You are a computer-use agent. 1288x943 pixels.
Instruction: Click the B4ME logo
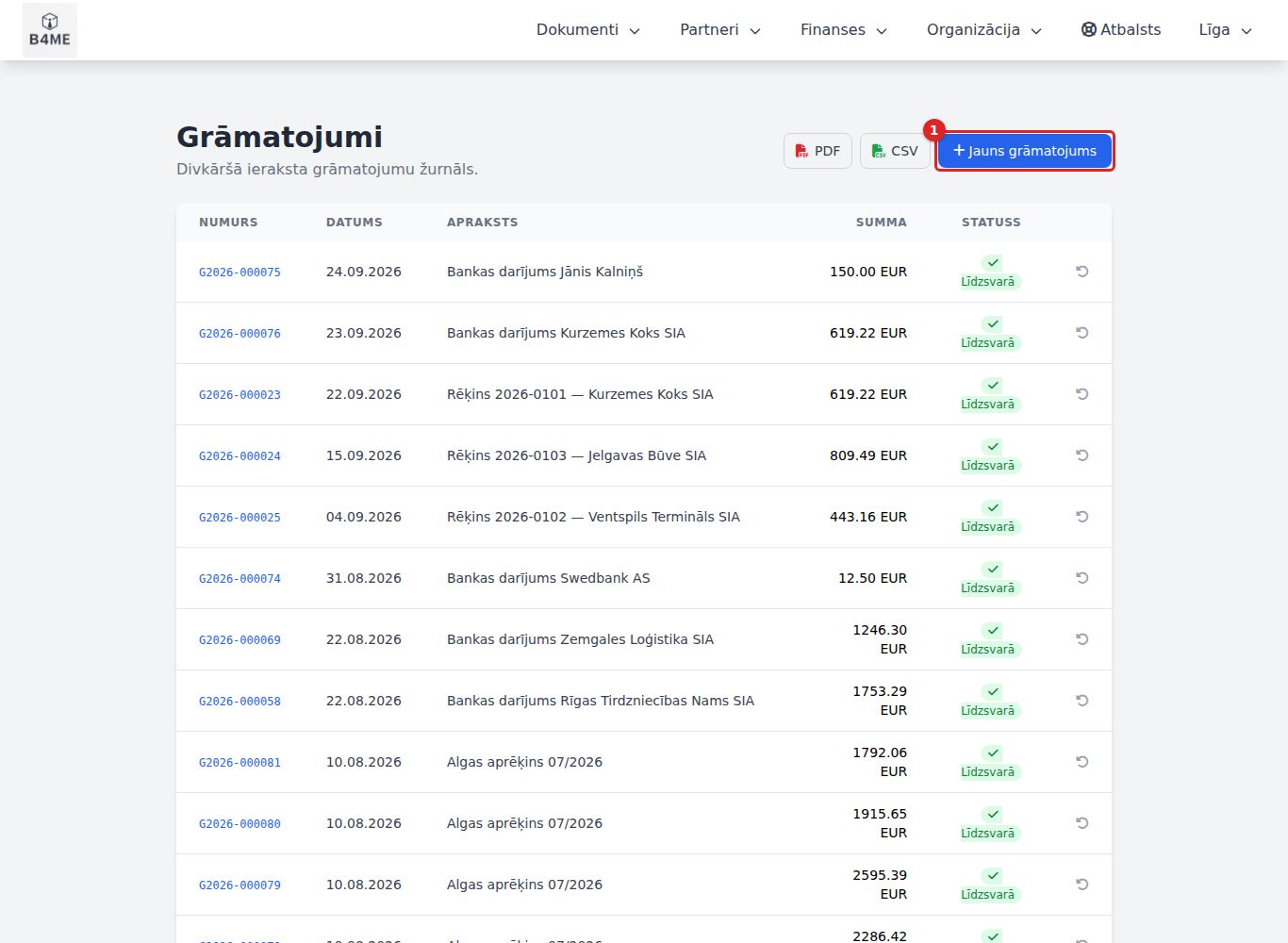click(x=50, y=30)
